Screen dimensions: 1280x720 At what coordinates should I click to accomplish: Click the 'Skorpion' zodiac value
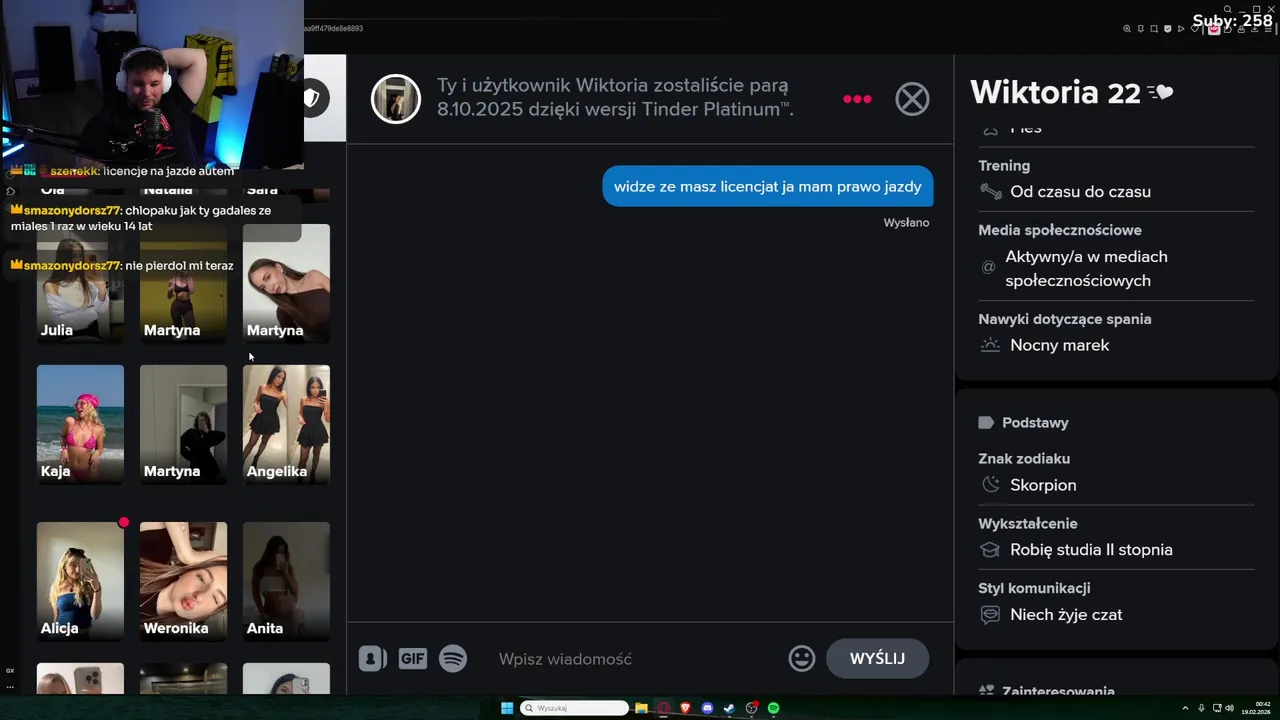click(1043, 485)
